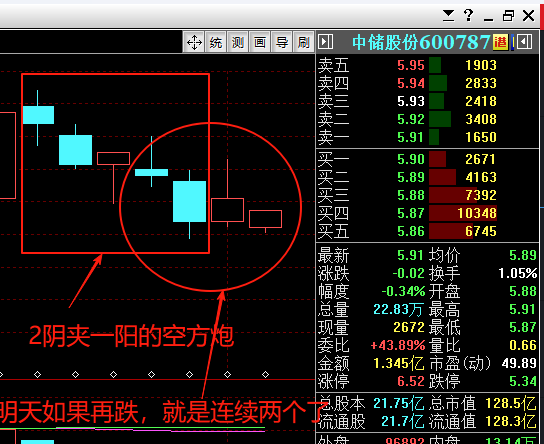Click the 导 export toolbar button
544x444 pixels.
click(282, 43)
